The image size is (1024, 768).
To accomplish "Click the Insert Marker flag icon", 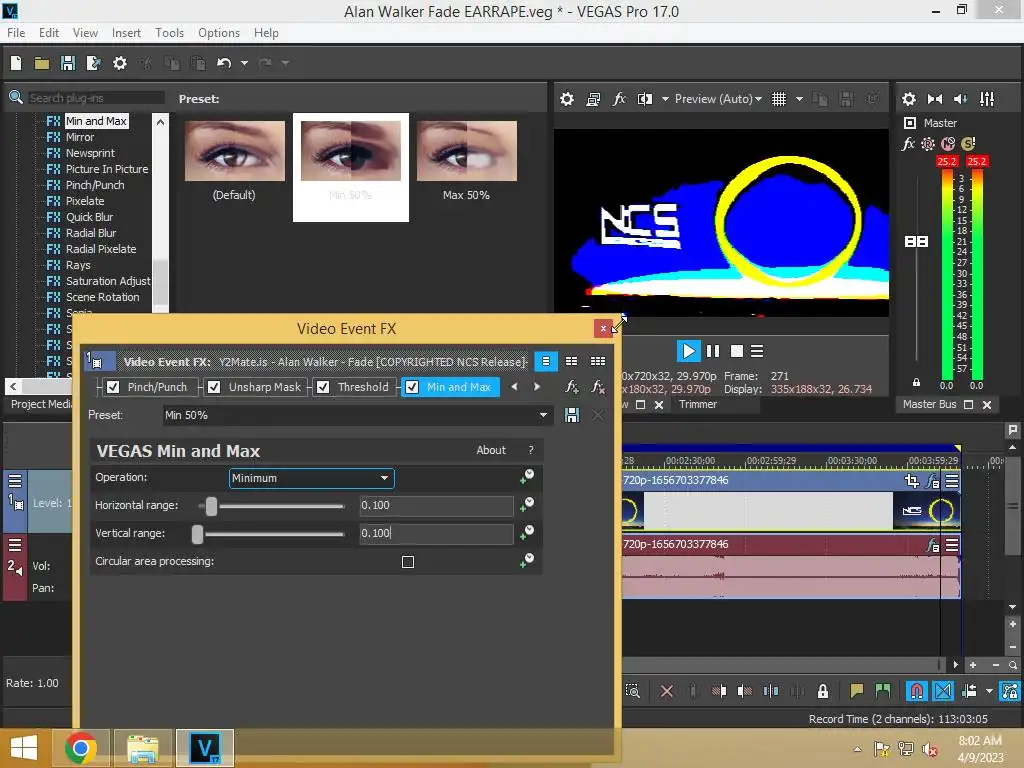I will coord(856,691).
